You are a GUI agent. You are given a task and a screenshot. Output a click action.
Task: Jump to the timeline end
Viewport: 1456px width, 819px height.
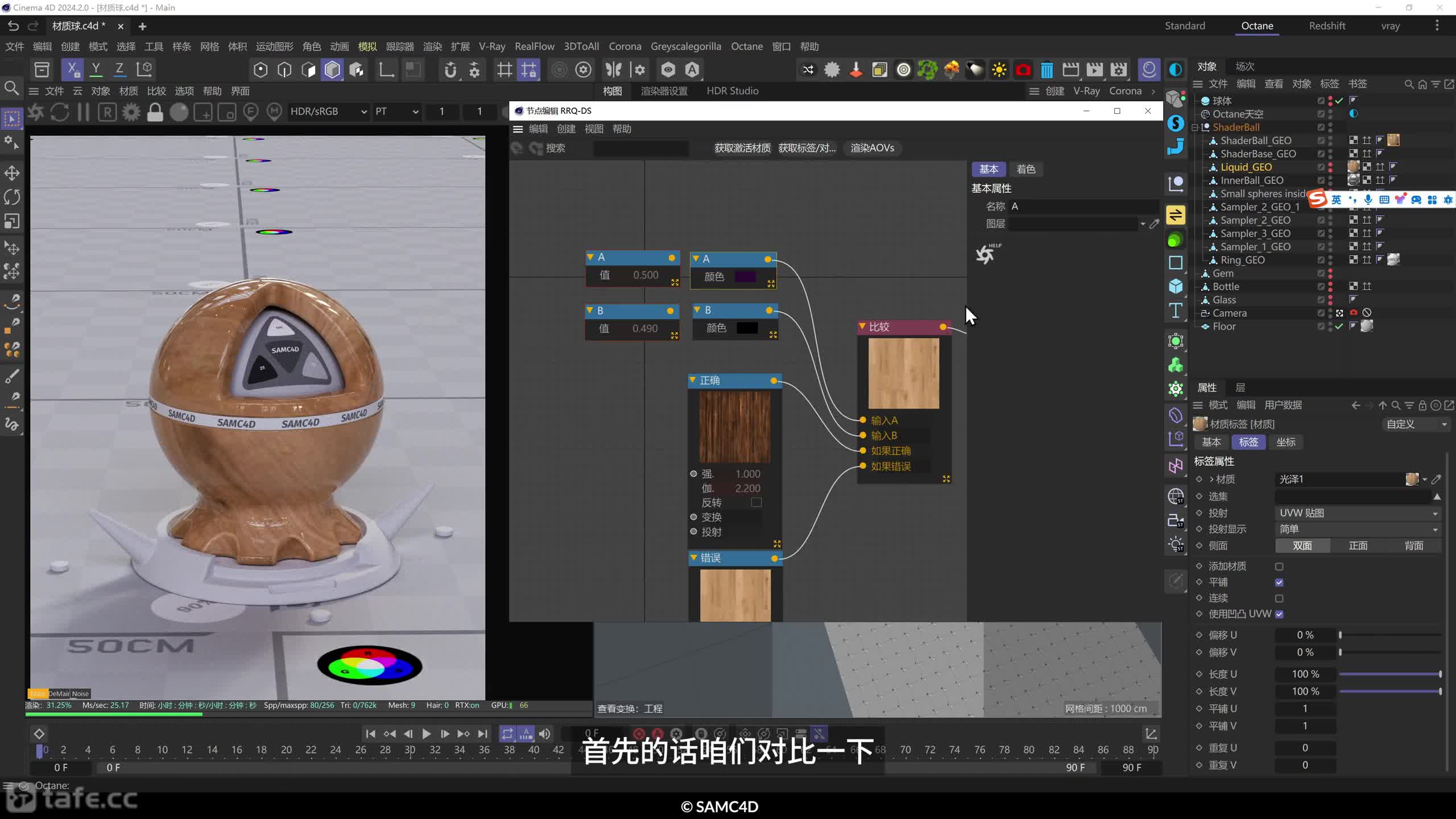click(x=483, y=734)
